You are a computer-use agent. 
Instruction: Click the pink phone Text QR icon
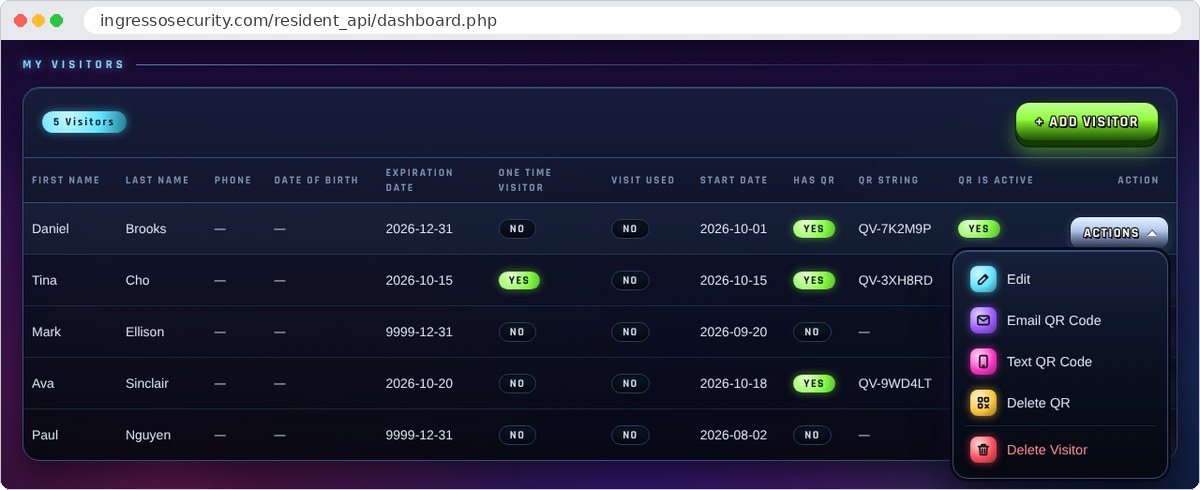983,361
